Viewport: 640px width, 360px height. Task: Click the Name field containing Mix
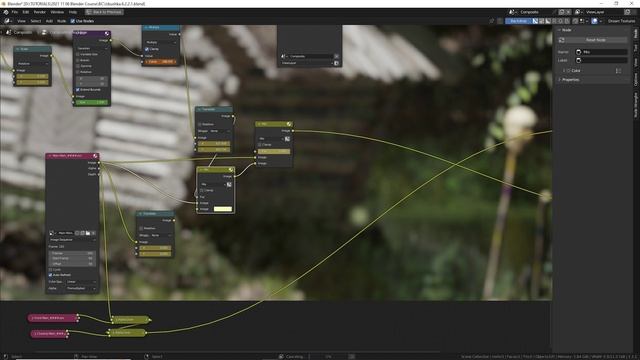[x=601, y=52]
